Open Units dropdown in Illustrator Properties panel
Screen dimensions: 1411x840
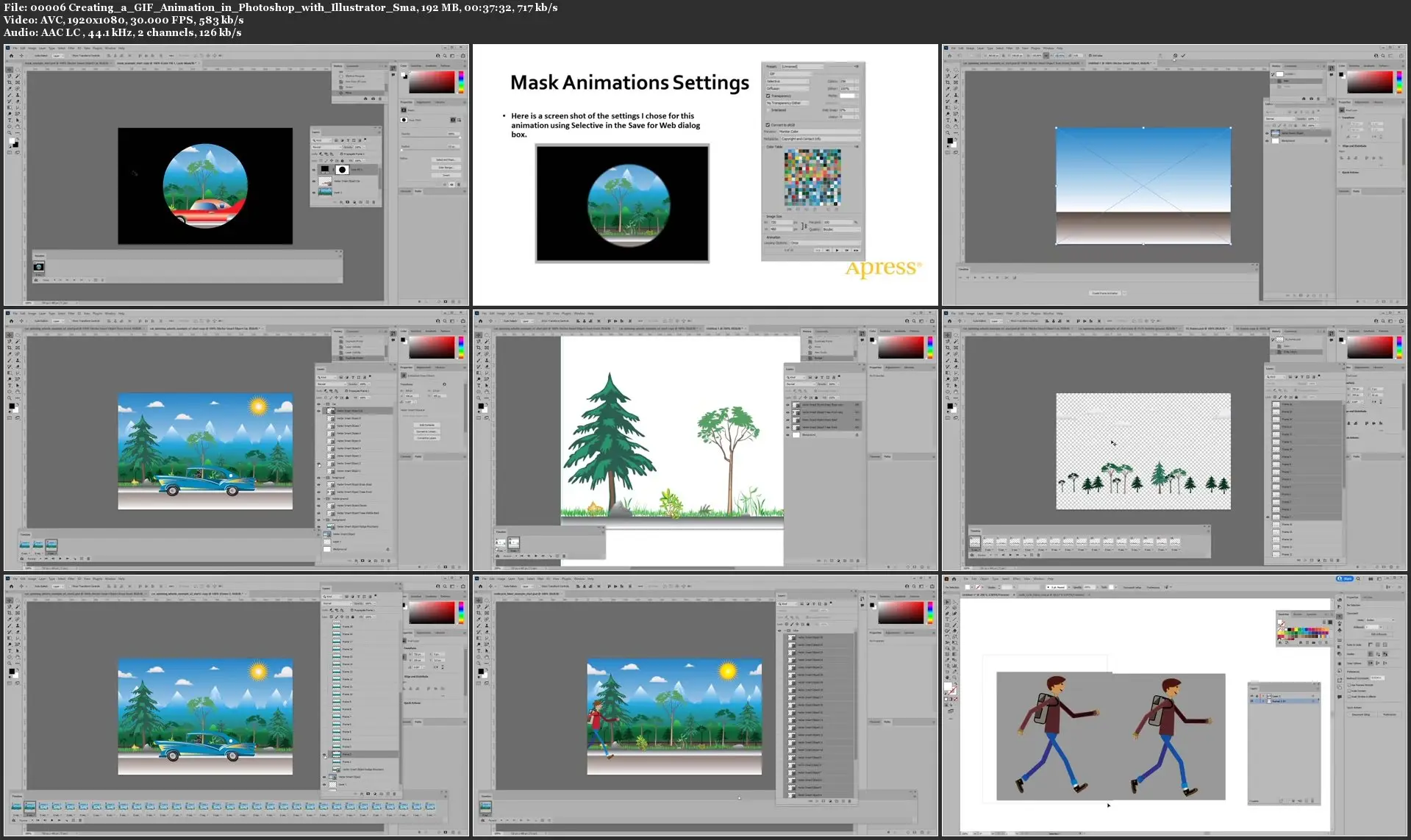pyautogui.click(x=1379, y=619)
